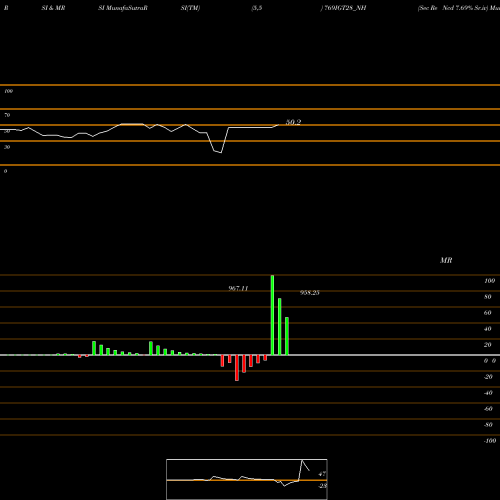Click the RSI axis label 100
This screenshot has height=500, width=500.
[8, 91]
